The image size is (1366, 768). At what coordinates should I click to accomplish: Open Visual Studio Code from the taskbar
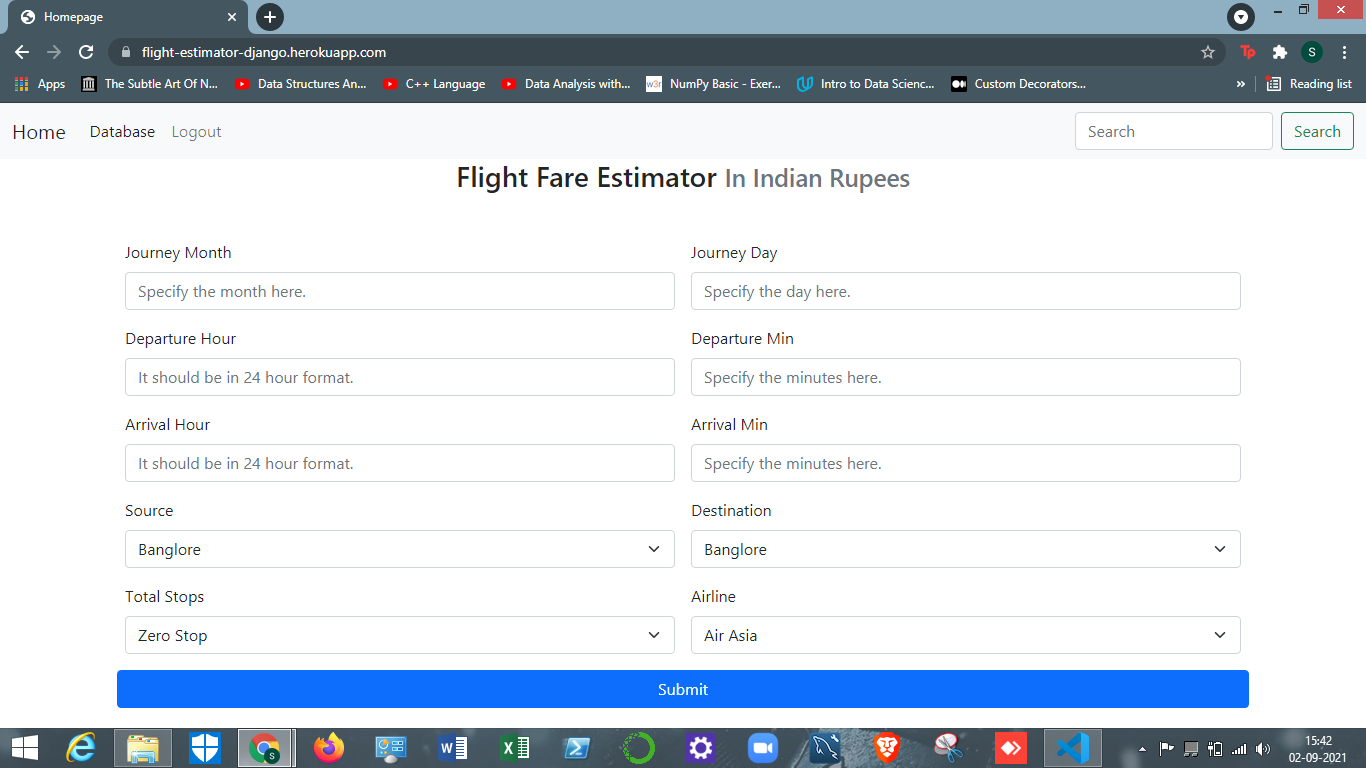[x=1073, y=747]
